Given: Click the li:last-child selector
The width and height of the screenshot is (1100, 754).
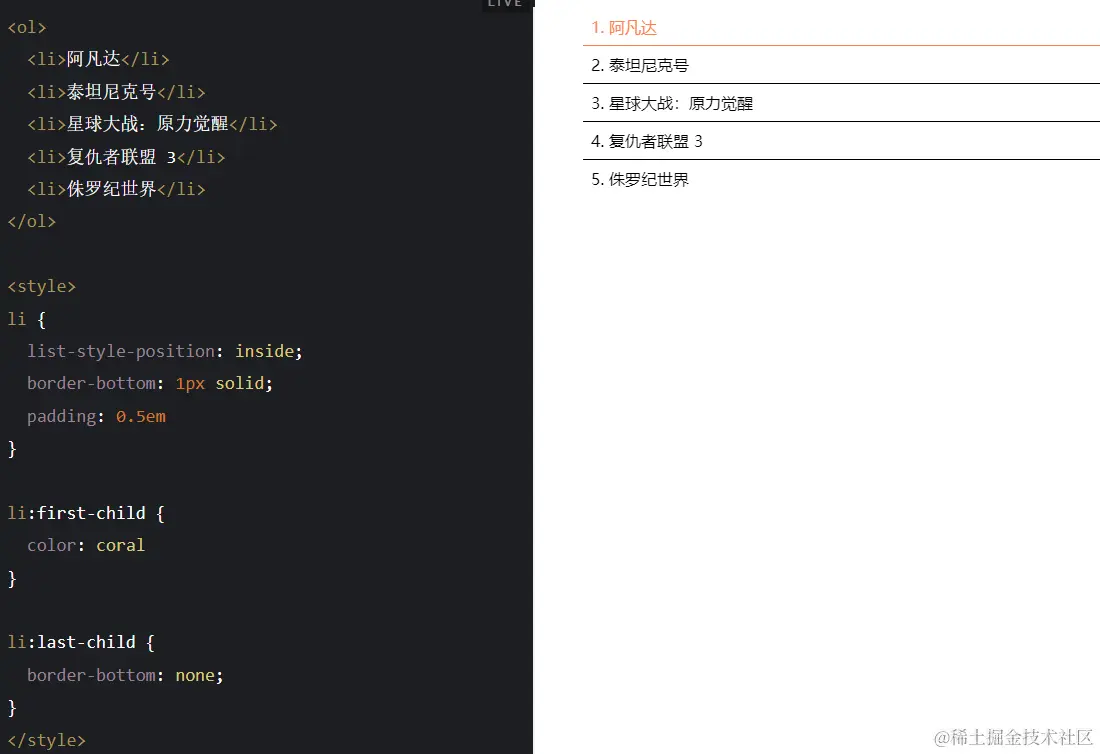Looking at the screenshot, I should click(72, 642).
